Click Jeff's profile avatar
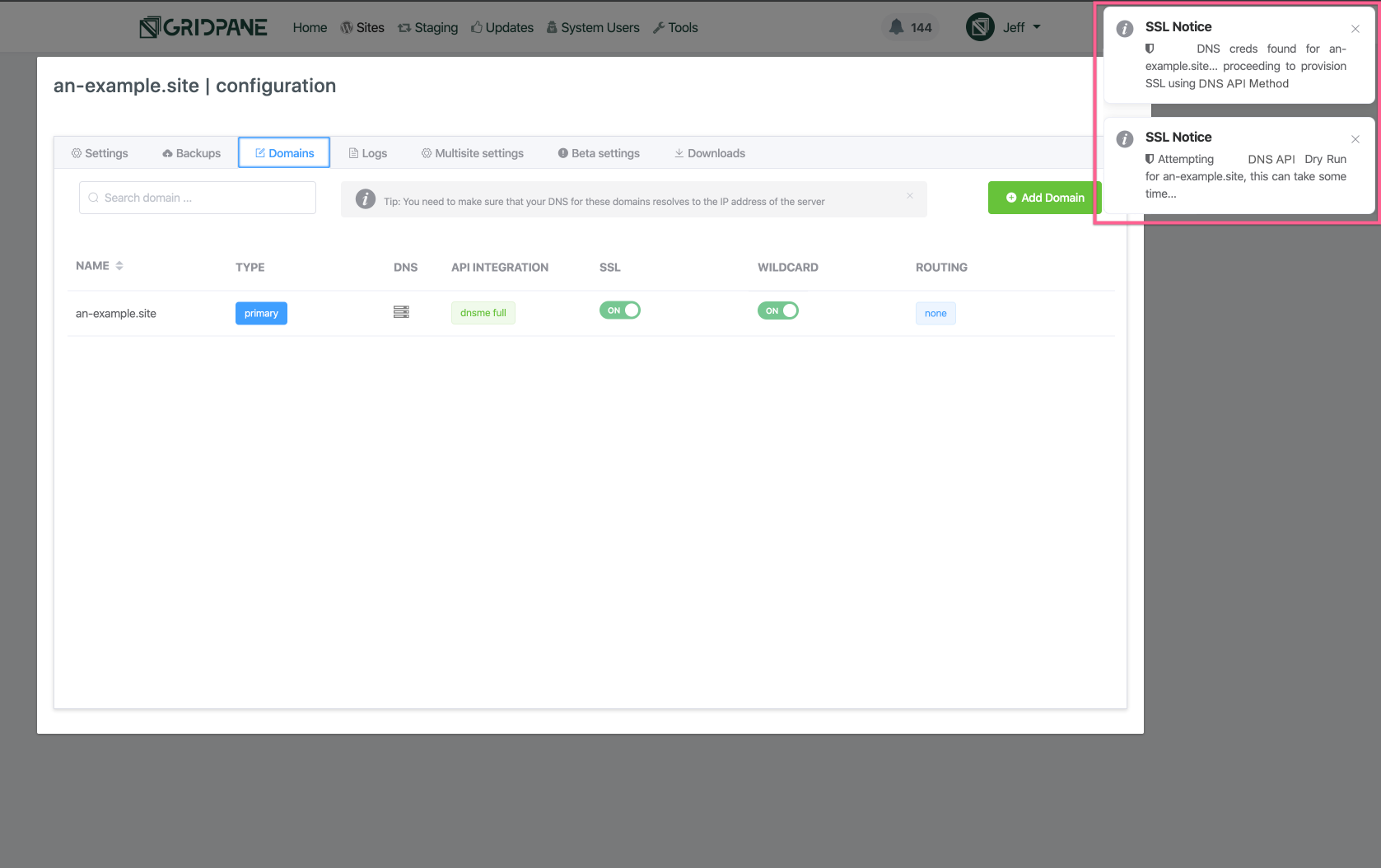 point(980,27)
